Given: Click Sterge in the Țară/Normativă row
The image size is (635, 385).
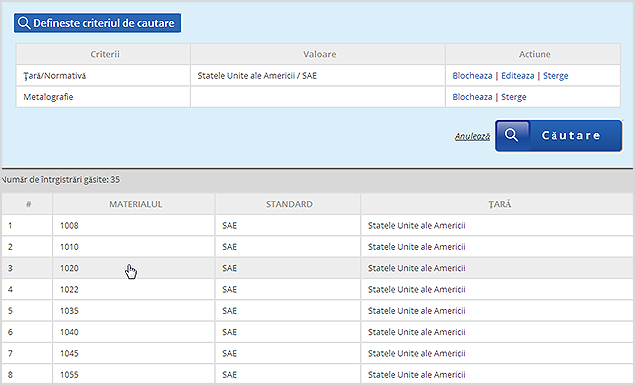Looking at the screenshot, I should click(556, 76).
